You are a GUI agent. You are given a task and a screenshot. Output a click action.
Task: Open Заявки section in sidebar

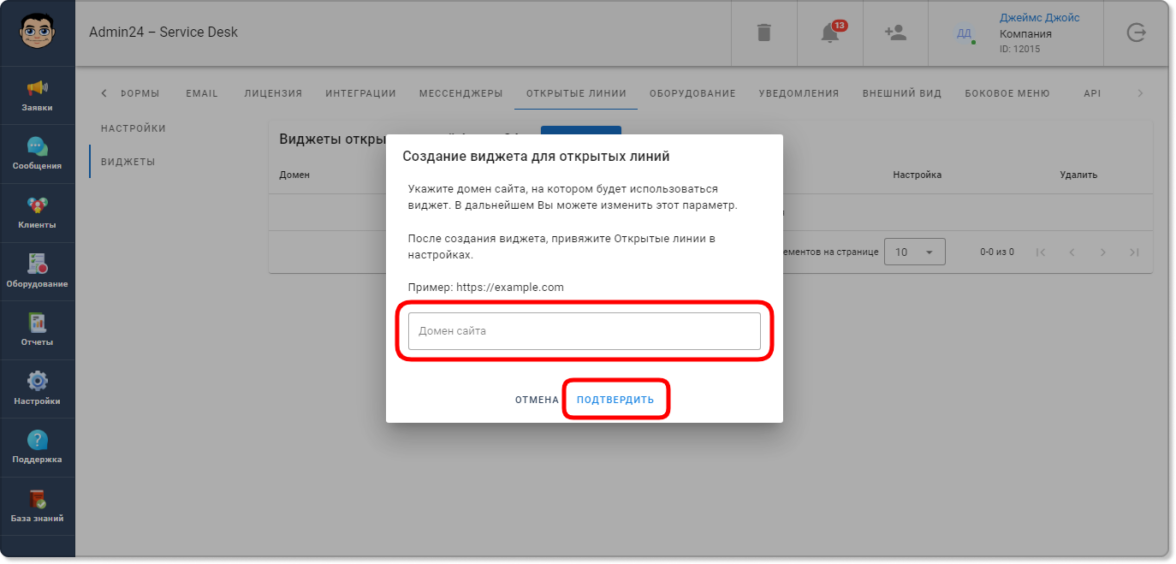38,95
